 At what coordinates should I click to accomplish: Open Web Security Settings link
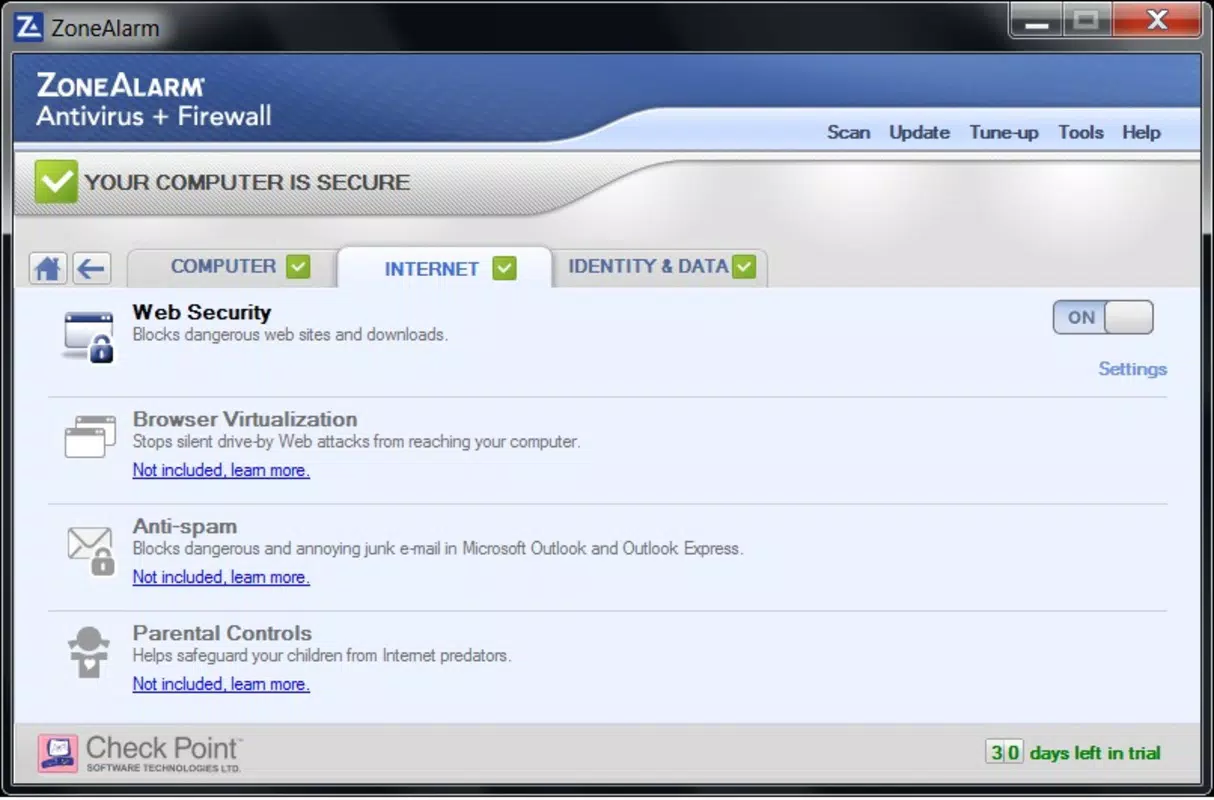[1132, 369]
